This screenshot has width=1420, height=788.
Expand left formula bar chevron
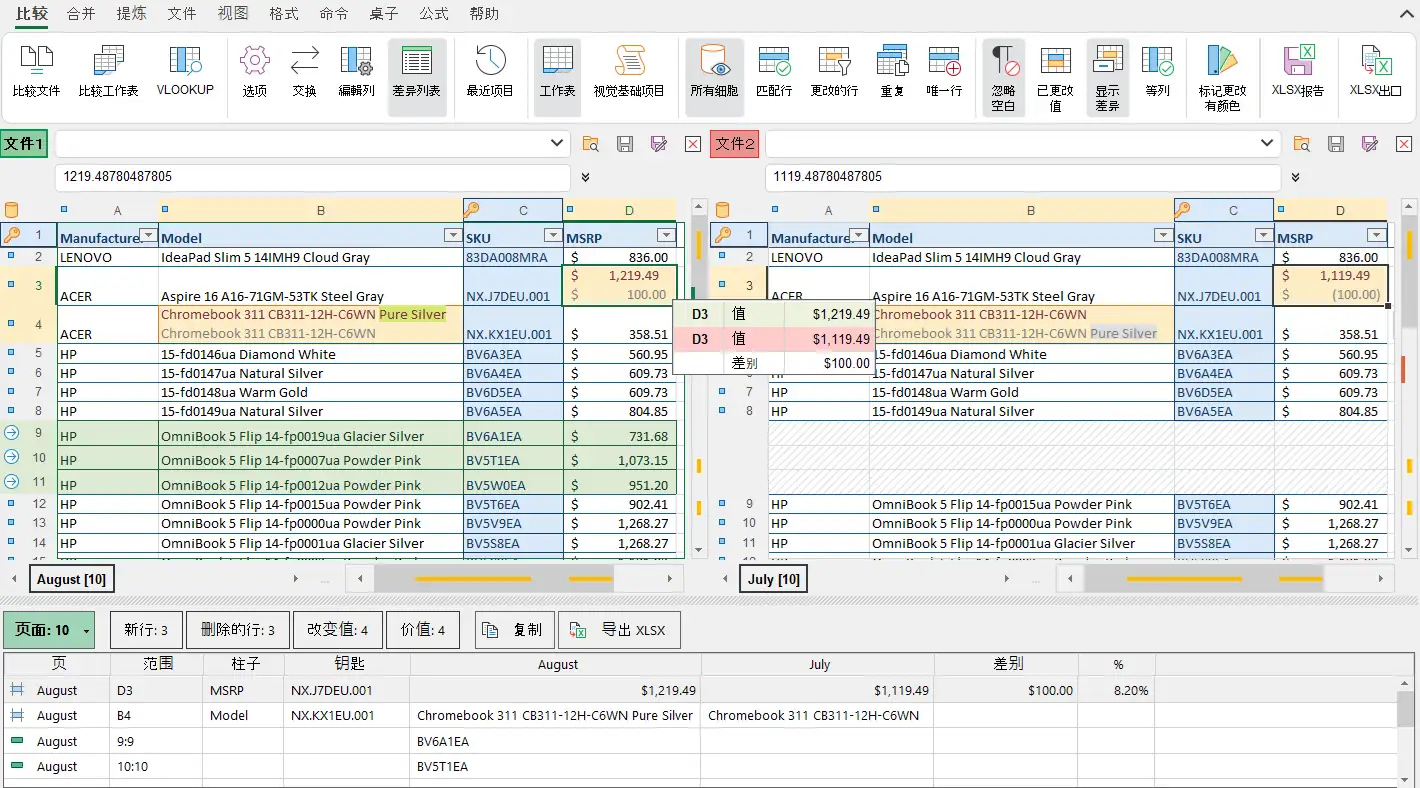click(585, 177)
